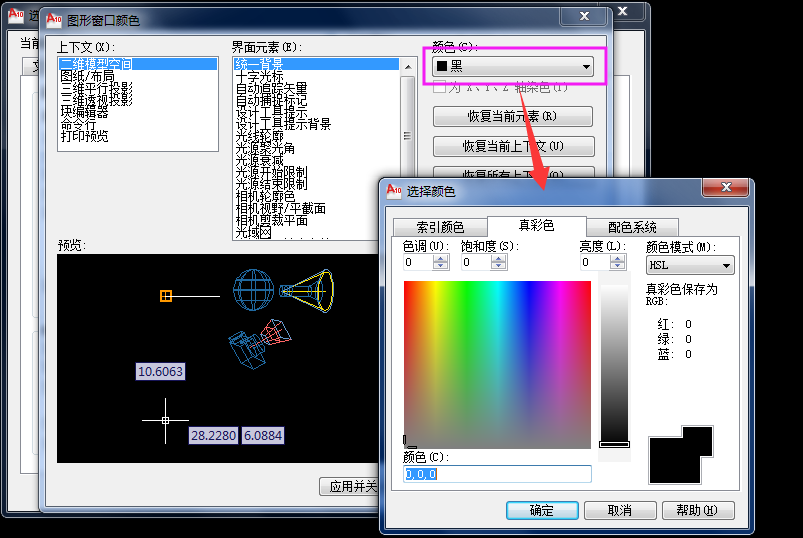Select 块编辑器 in the context list

click(x=84, y=112)
